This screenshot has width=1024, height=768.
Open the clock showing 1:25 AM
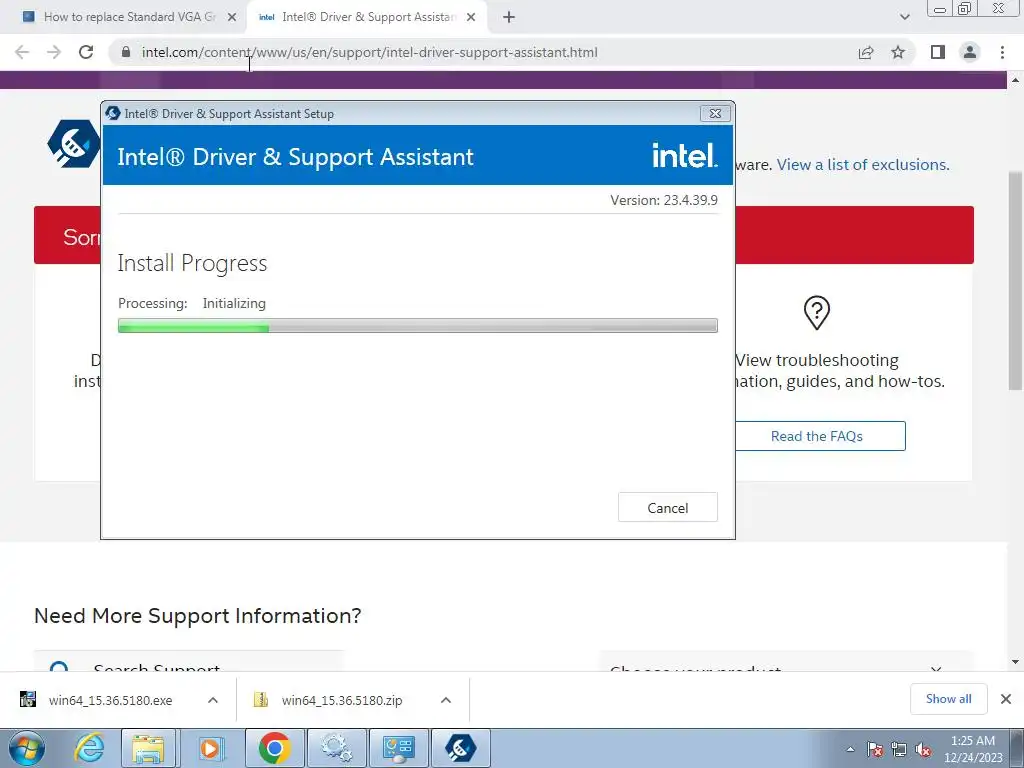point(973,749)
